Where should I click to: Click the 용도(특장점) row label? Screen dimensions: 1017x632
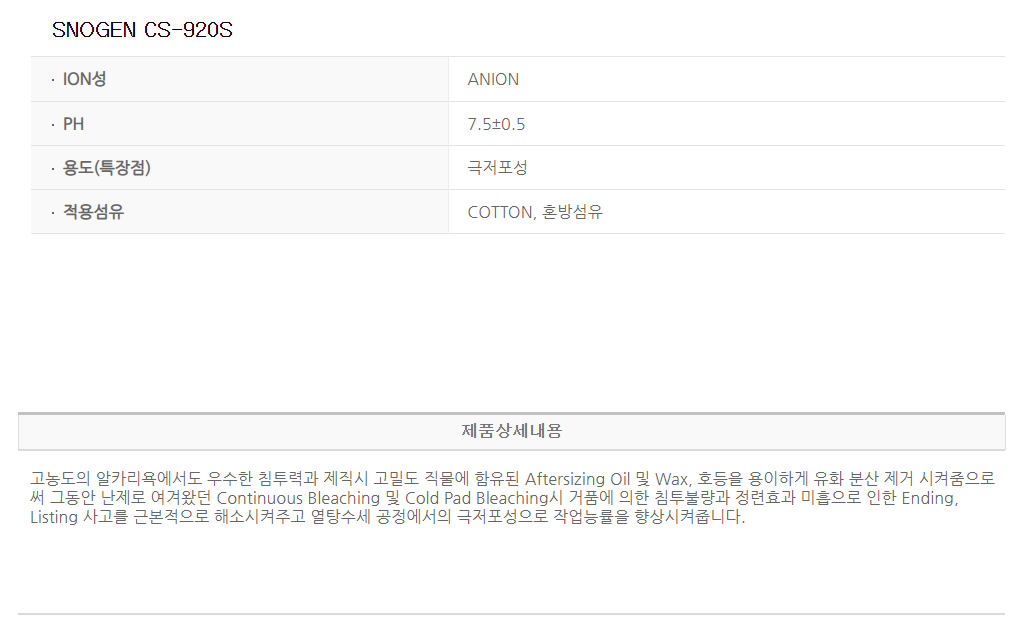point(106,168)
